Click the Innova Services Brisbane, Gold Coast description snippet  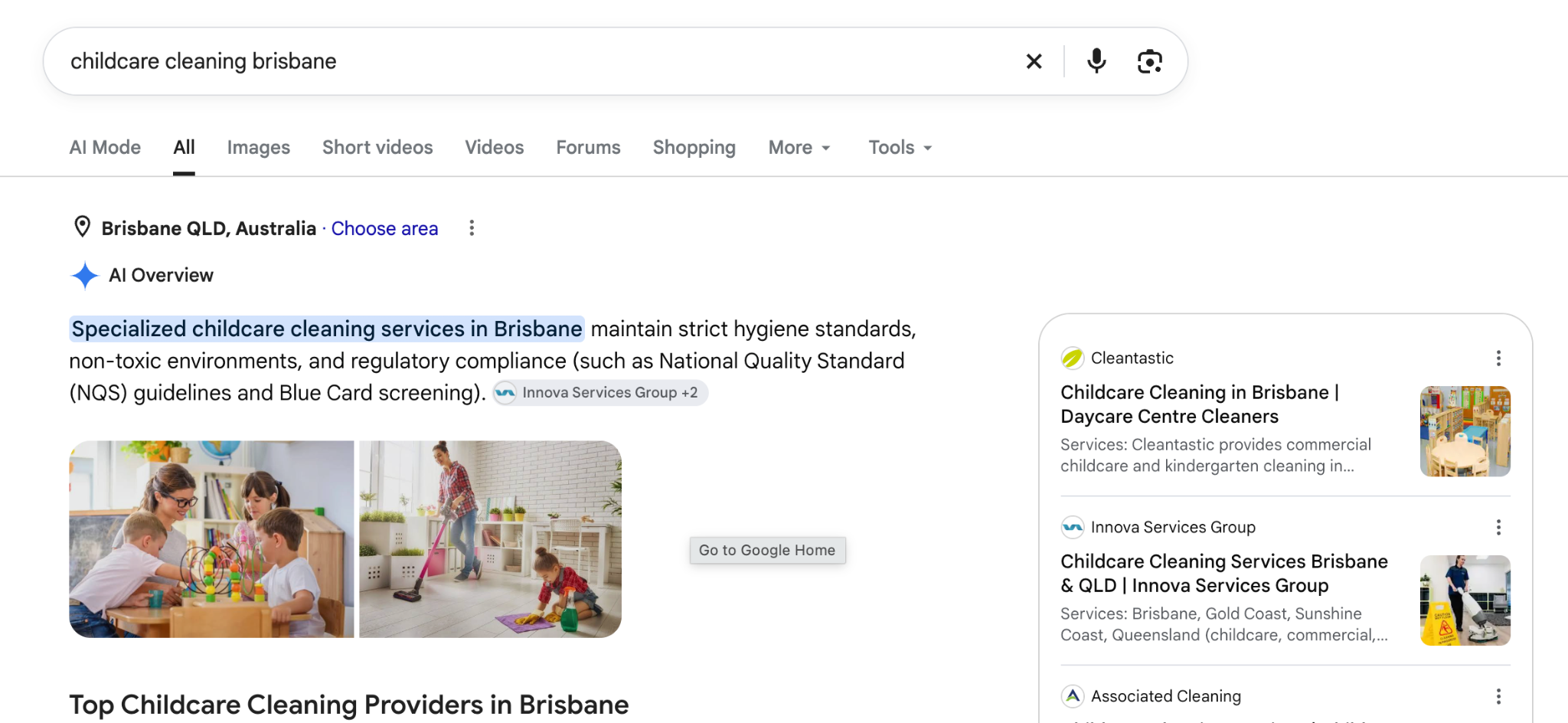pos(1223,625)
